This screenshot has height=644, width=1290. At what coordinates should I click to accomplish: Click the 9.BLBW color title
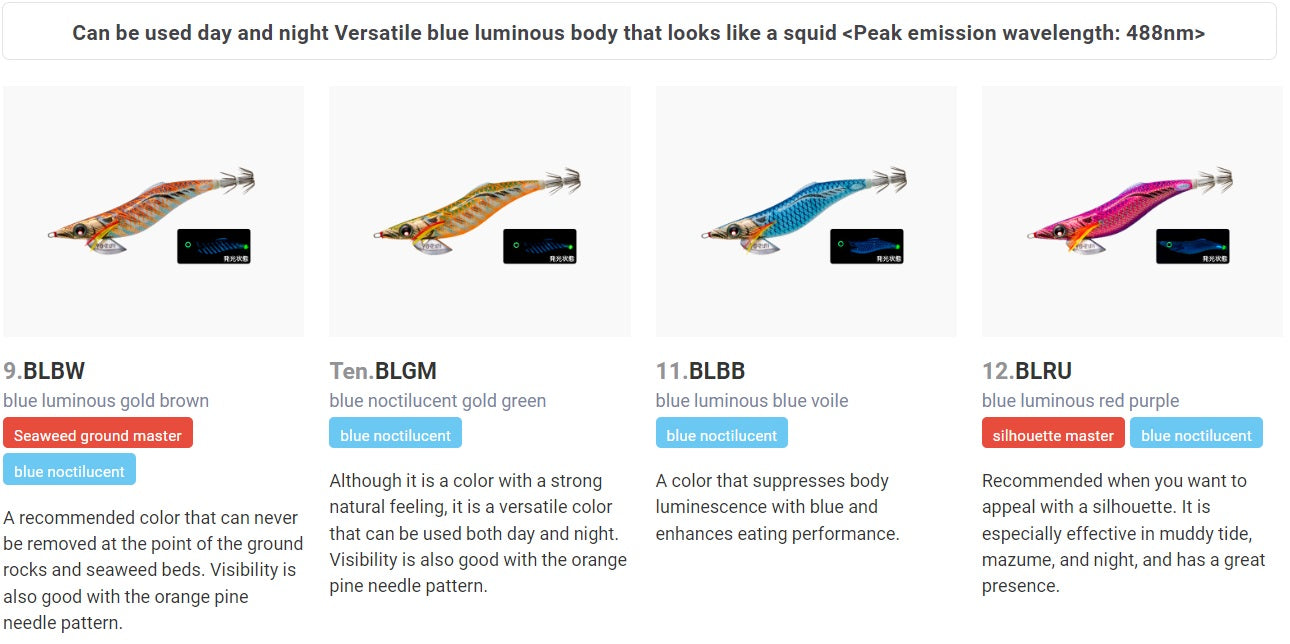(x=44, y=371)
